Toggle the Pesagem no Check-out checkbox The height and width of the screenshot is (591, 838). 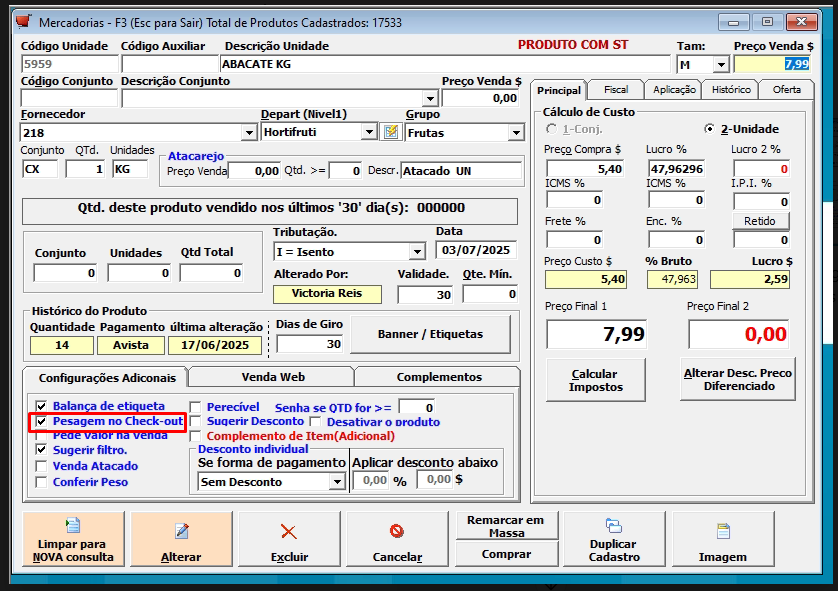coord(41,422)
